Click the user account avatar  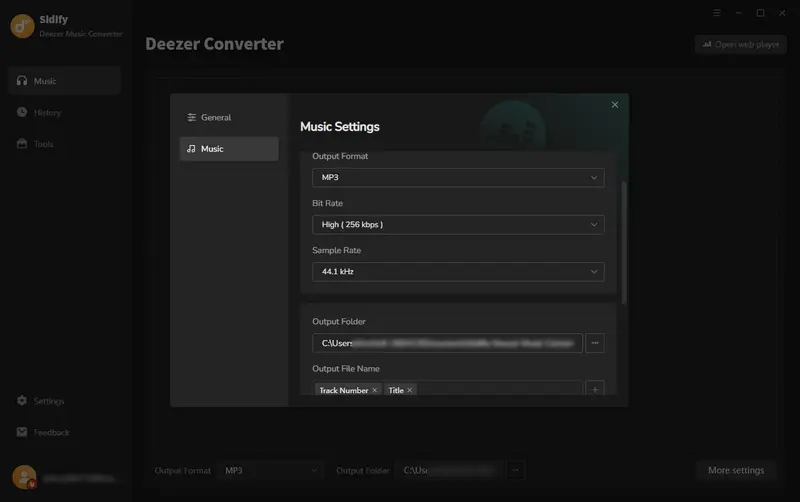coord(24,477)
